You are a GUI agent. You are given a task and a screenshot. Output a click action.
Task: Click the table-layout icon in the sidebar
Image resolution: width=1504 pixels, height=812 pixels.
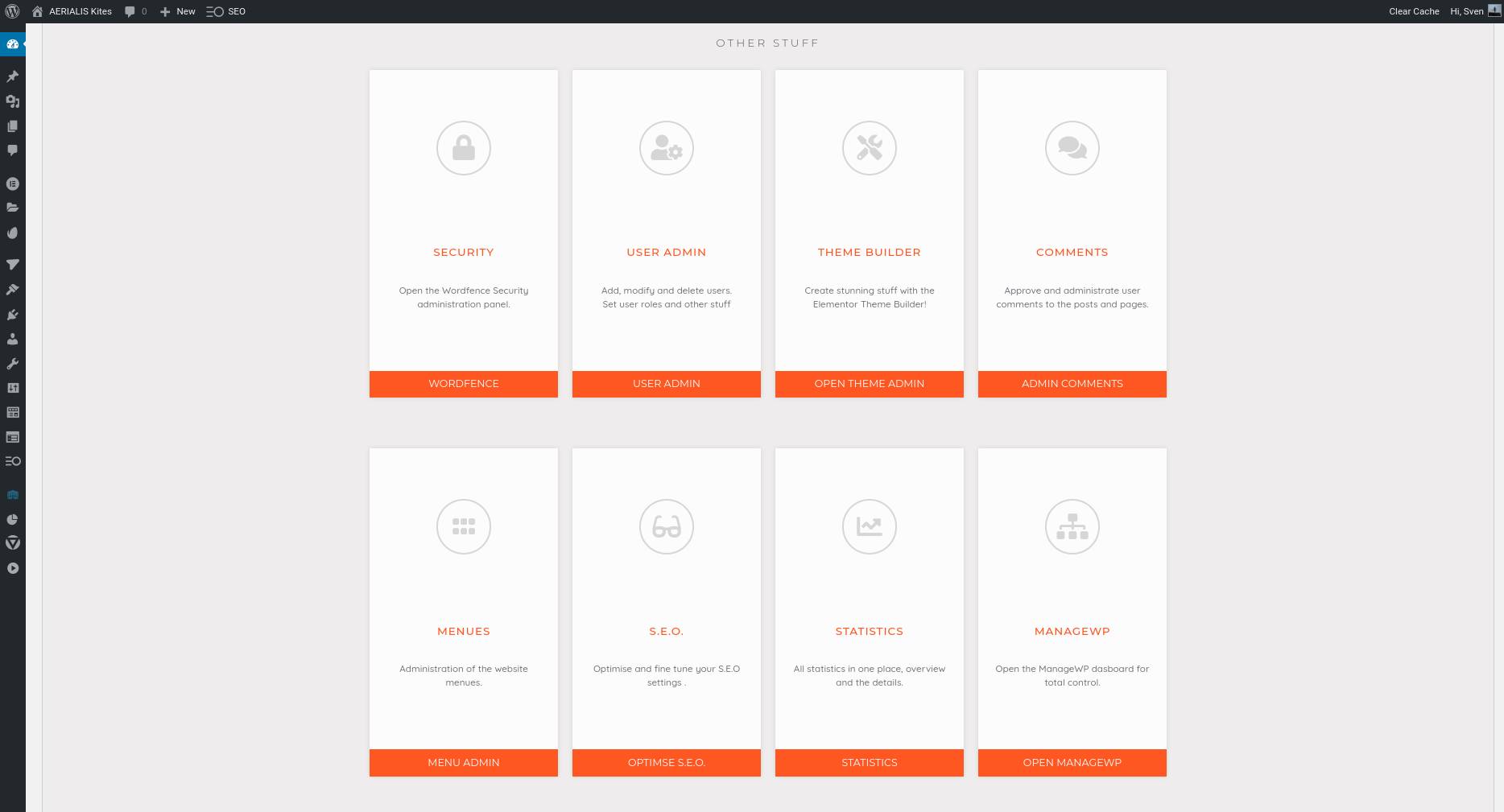click(13, 412)
